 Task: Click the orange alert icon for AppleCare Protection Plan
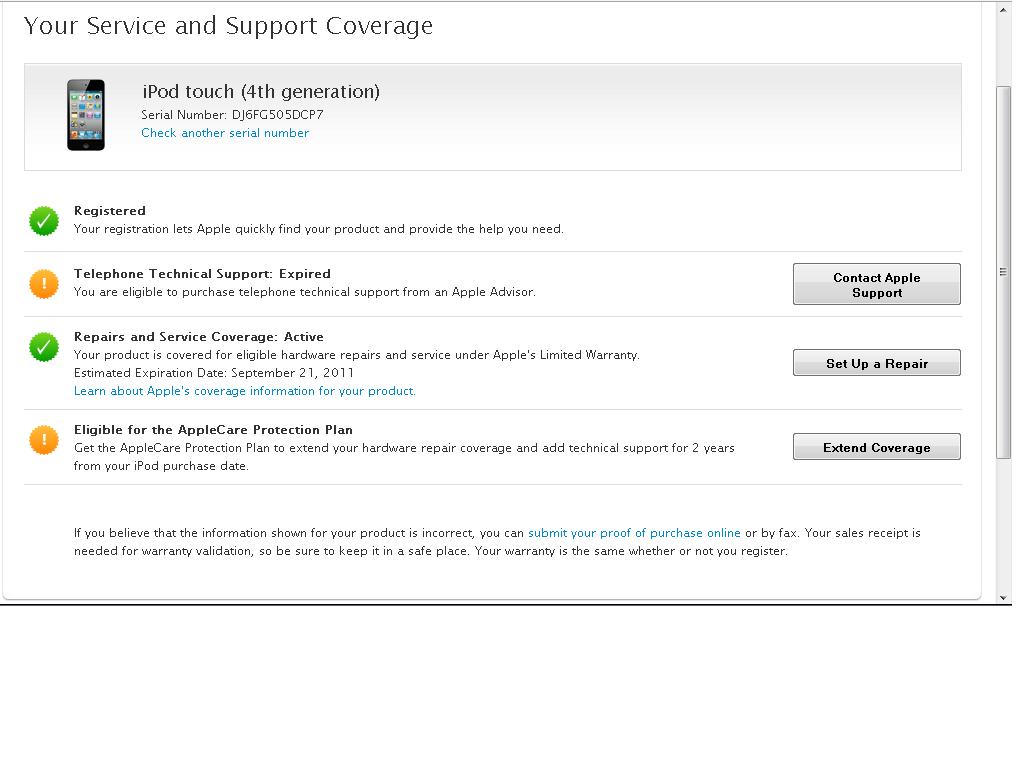pos(44,440)
